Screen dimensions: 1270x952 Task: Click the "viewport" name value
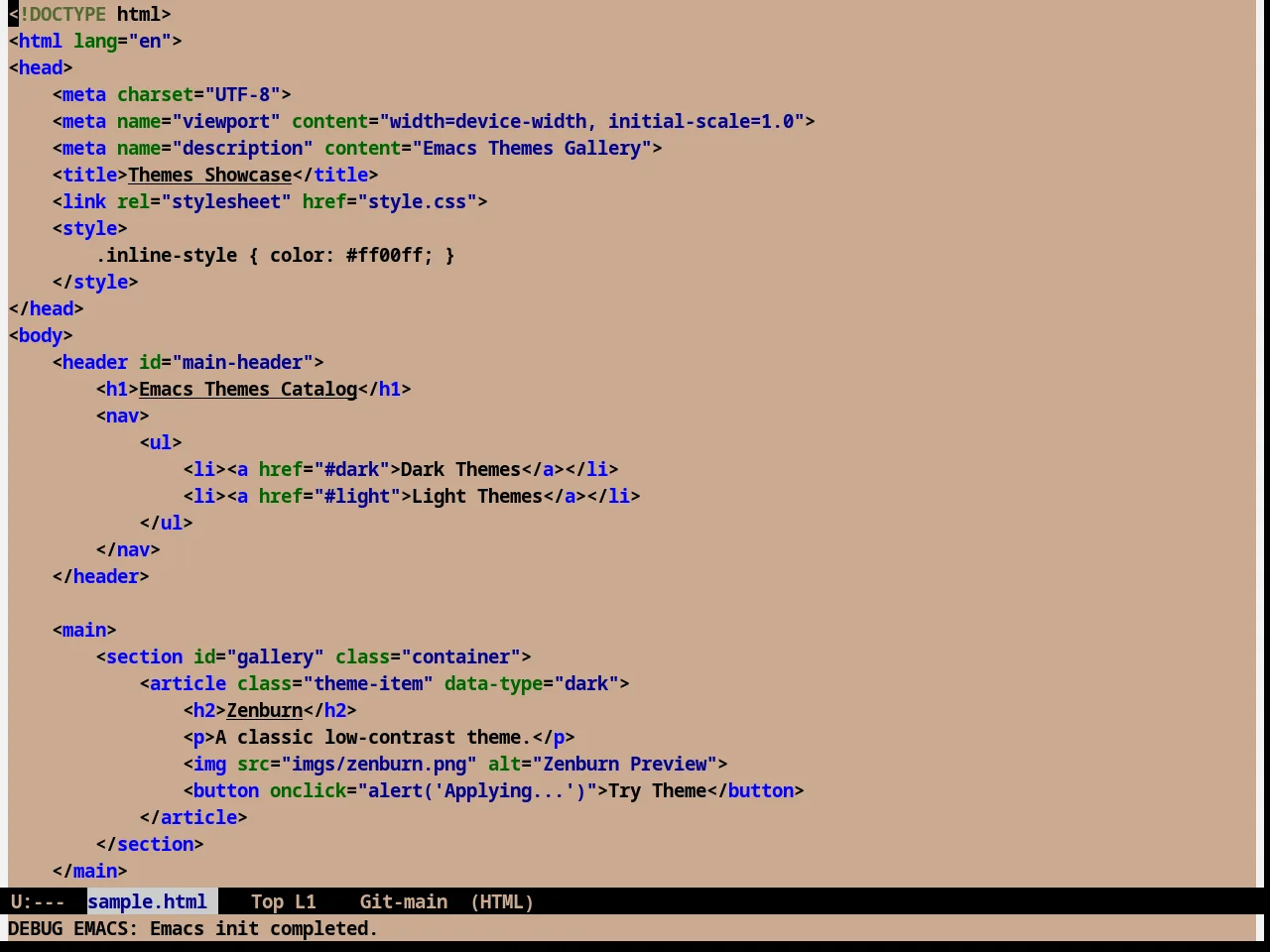(226, 121)
